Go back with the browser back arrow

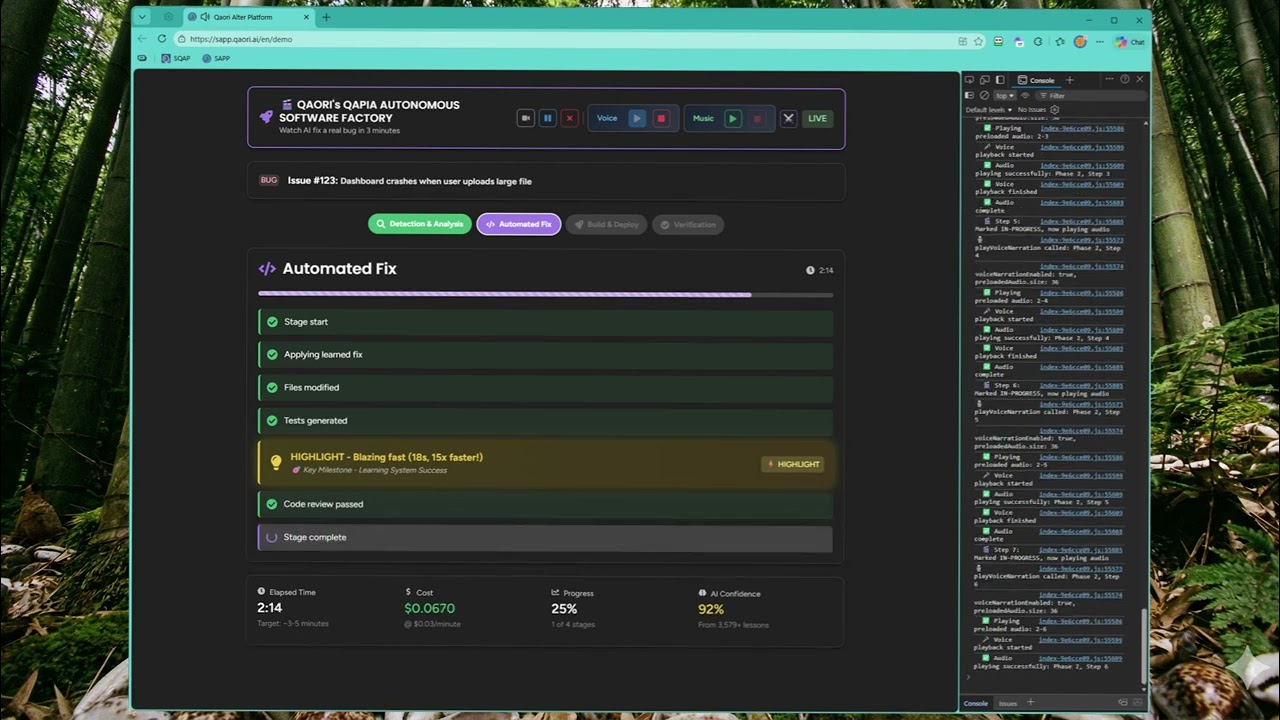[x=142, y=39]
